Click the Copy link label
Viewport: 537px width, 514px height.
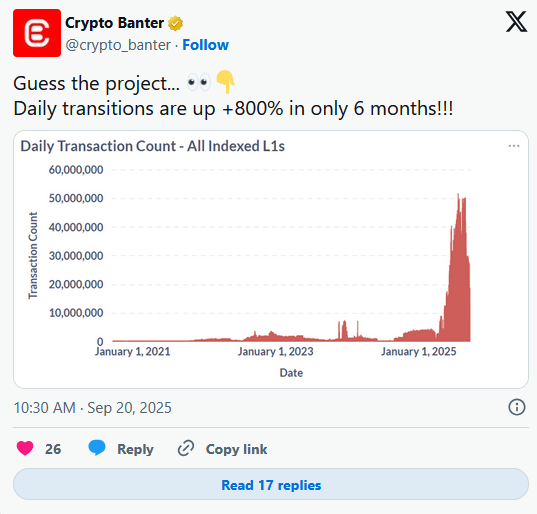tap(236, 449)
